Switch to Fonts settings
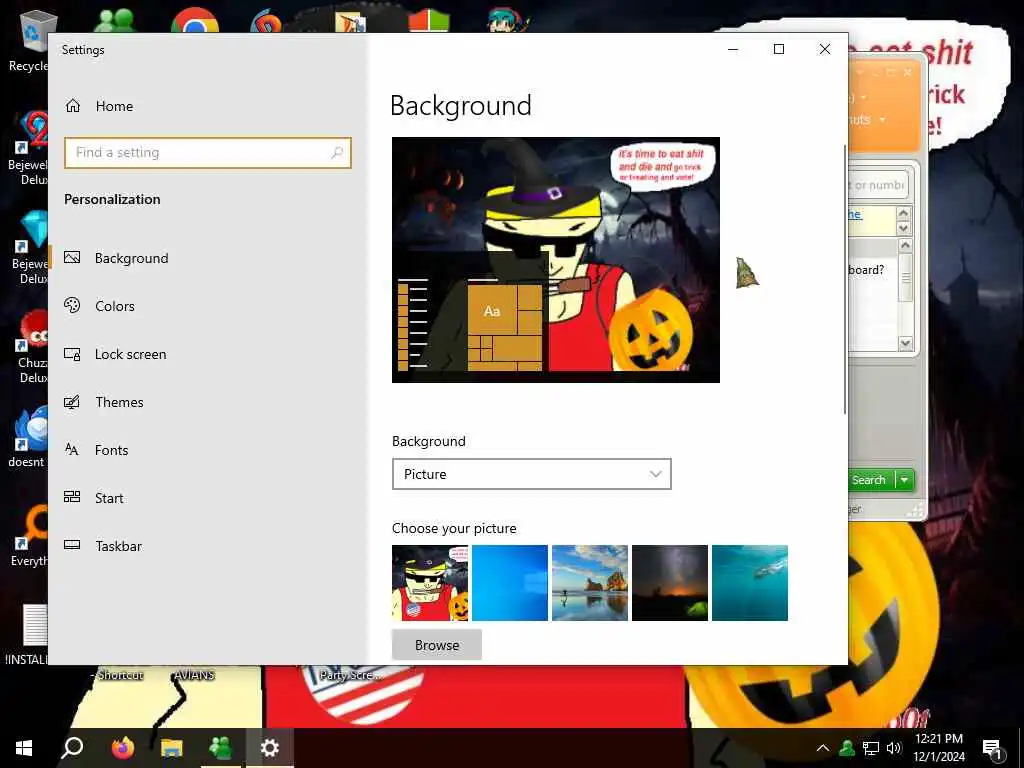 (x=111, y=450)
